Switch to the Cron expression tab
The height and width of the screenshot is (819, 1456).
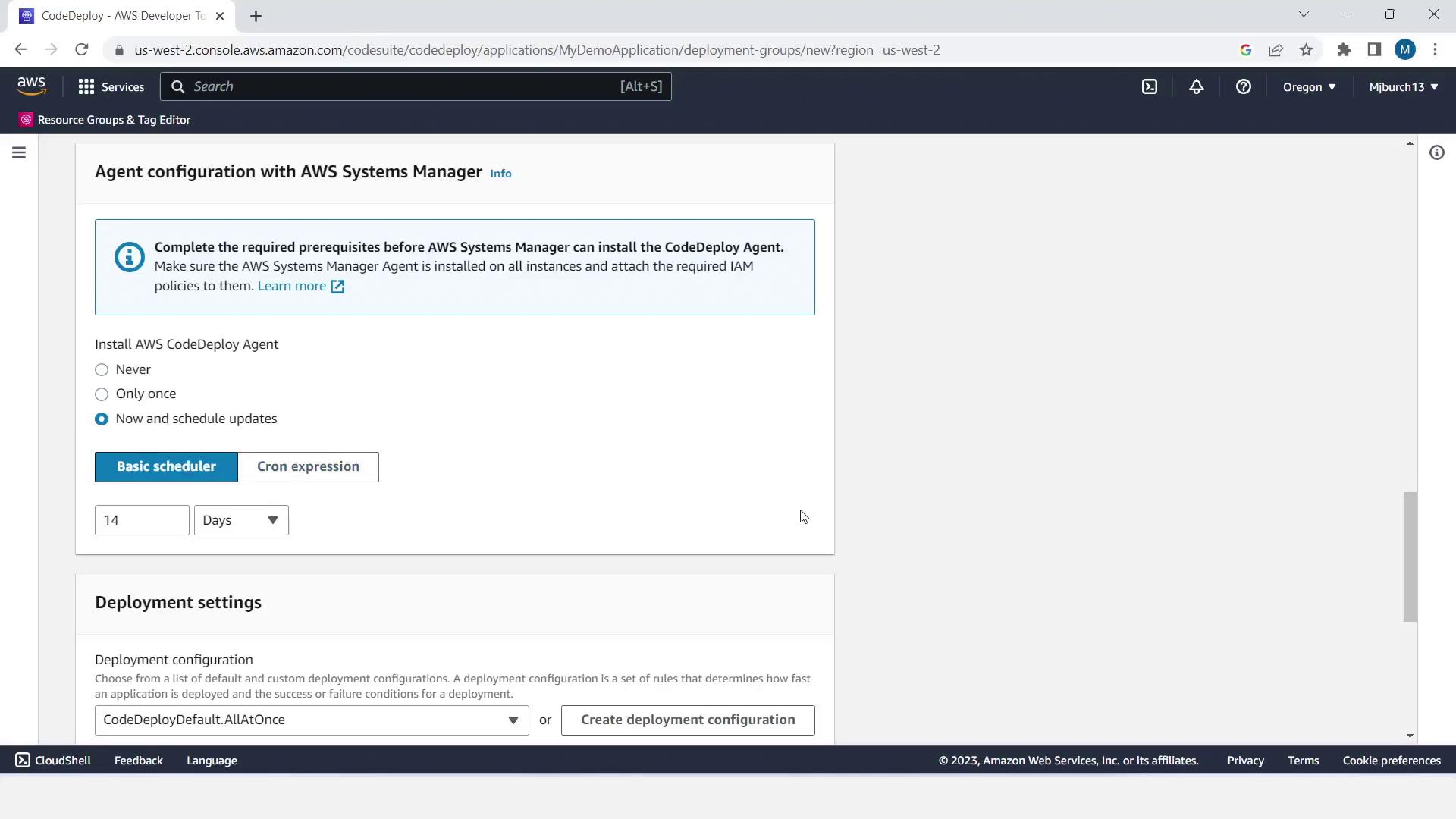click(308, 466)
